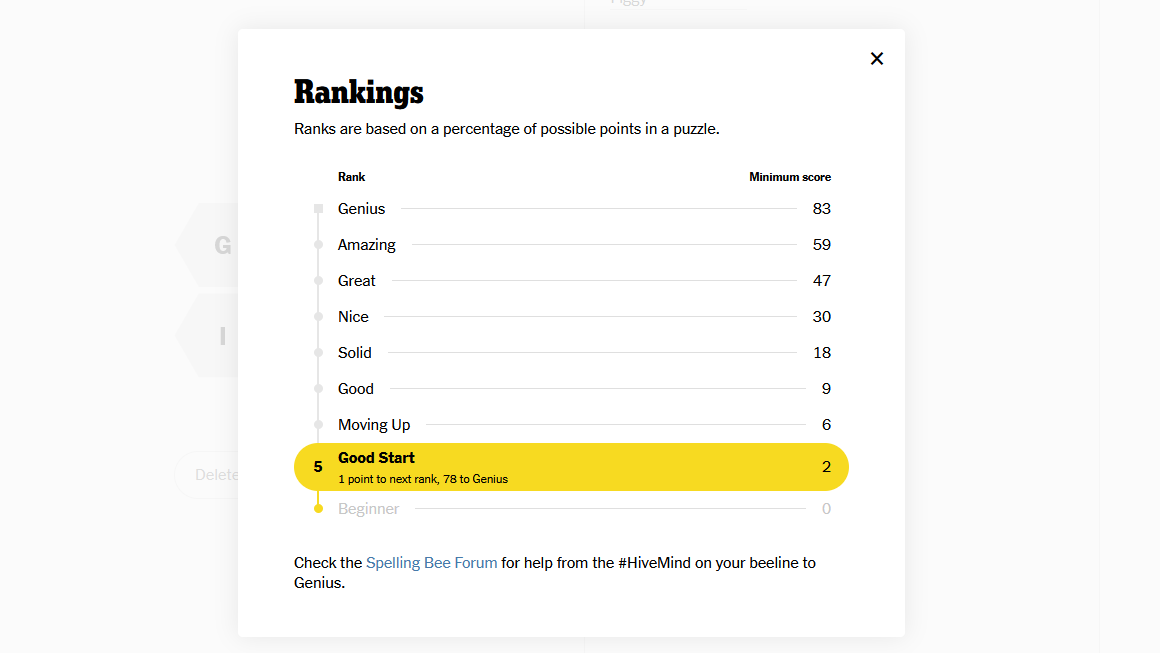Click the dot marker beside Good rank
Viewport: 1160px width, 653px height.
click(318, 389)
